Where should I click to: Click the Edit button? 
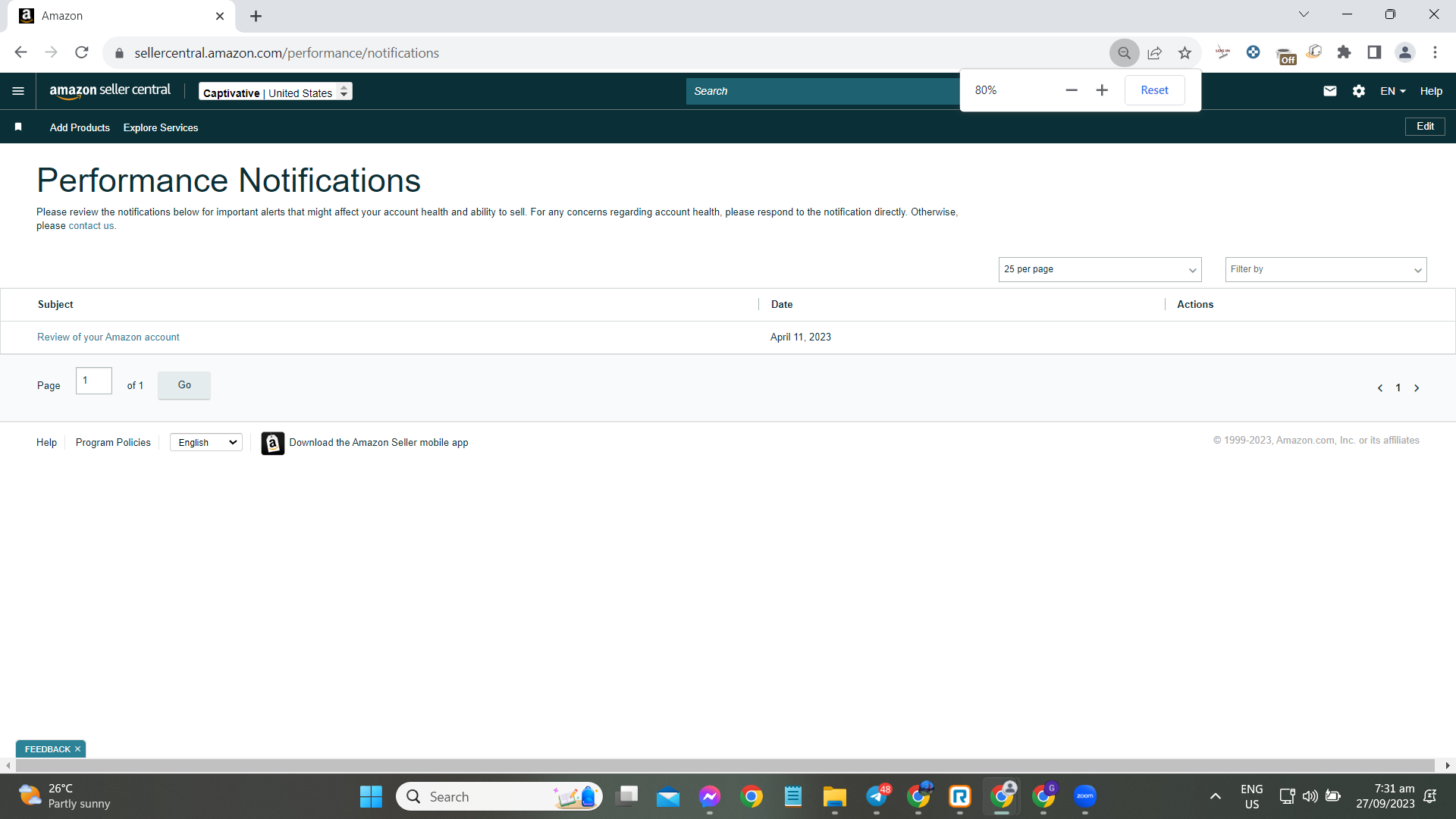[x=1425, y=127]
